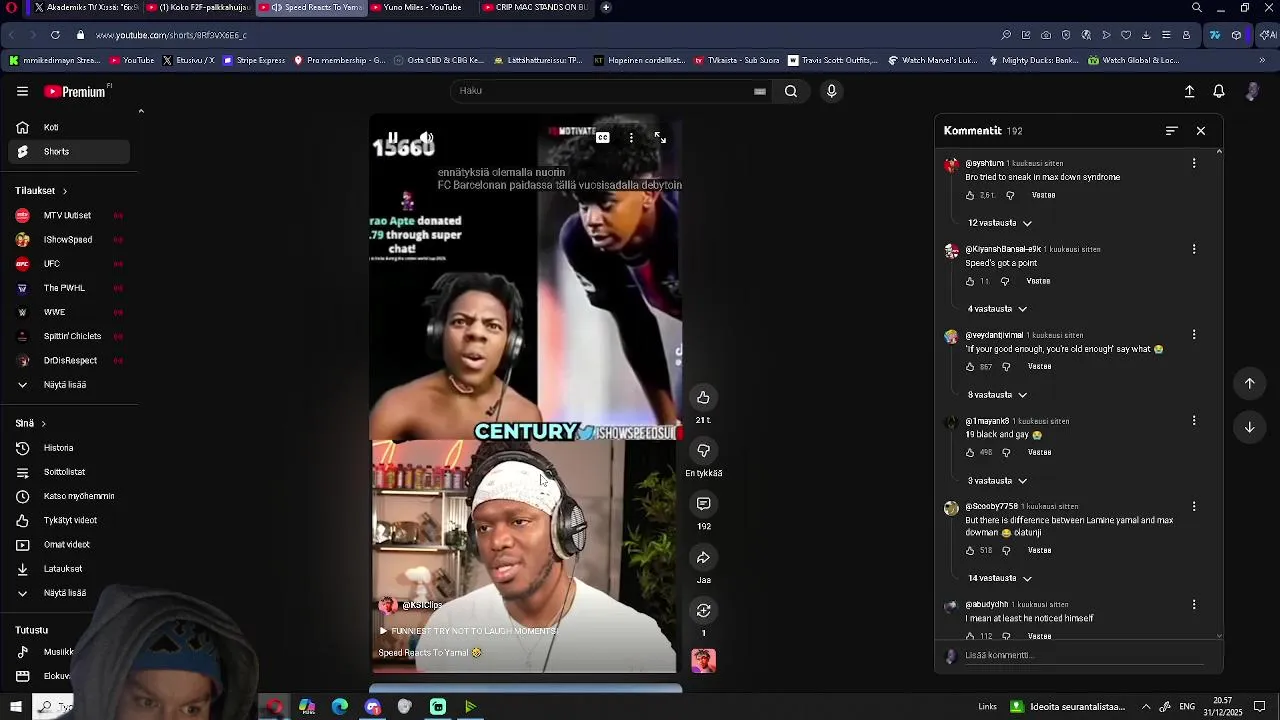Like the comment by @Scooby7758
The width and height of the screenshot is (1280, 720).
(x=970, y=551)
